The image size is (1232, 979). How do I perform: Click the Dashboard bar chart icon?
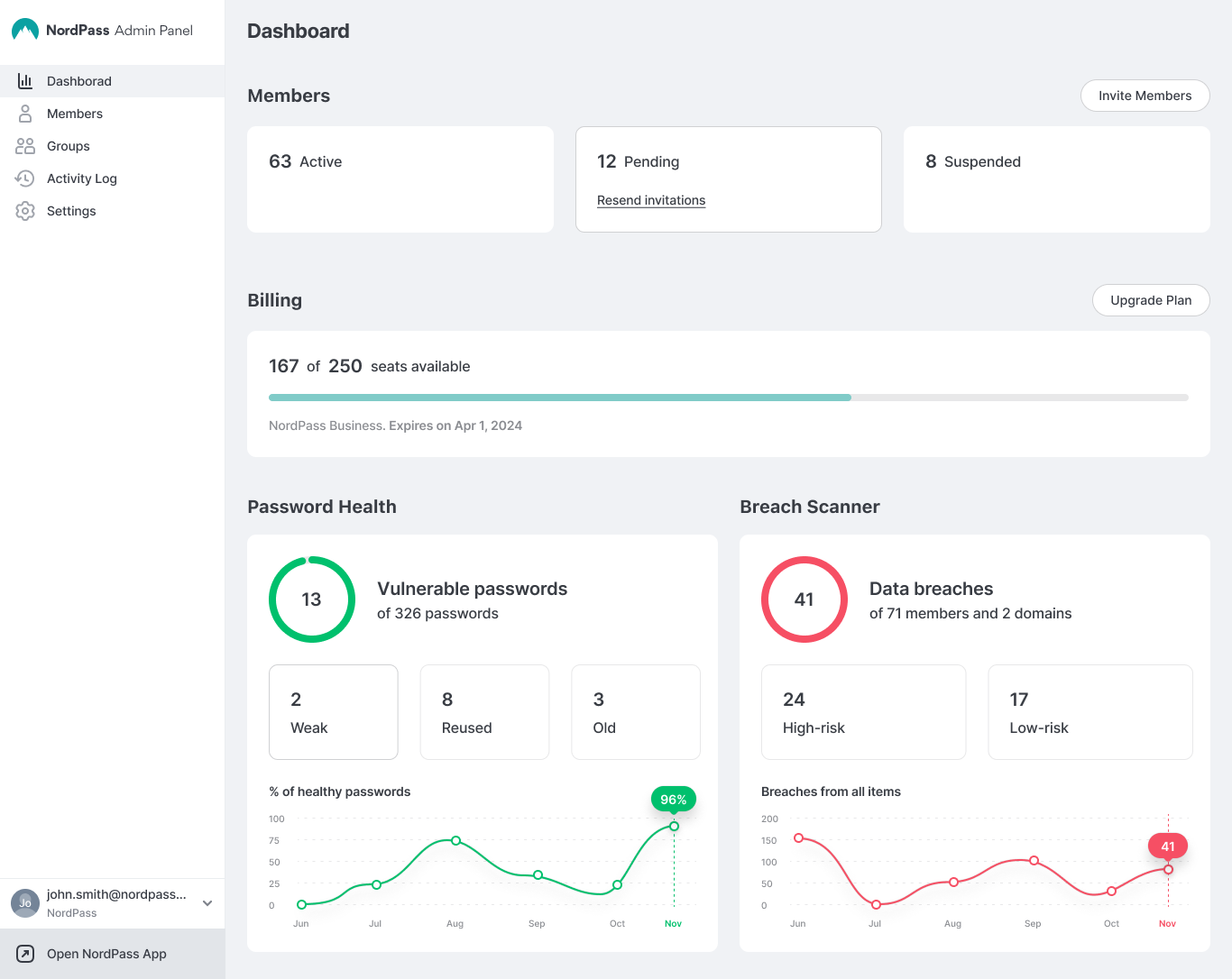pos(25,81)
